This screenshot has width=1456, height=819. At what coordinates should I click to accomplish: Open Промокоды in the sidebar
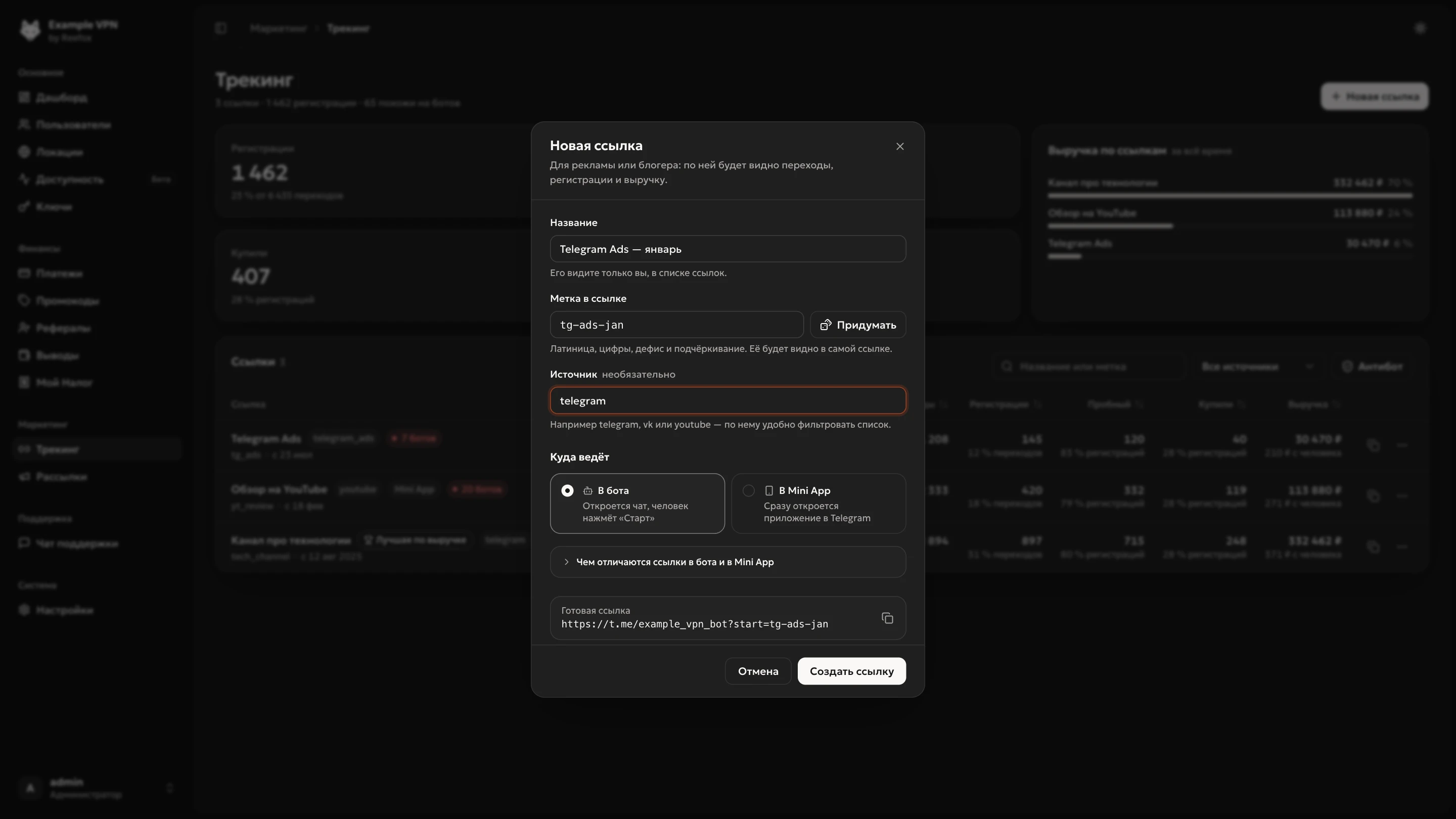[96, 301]
